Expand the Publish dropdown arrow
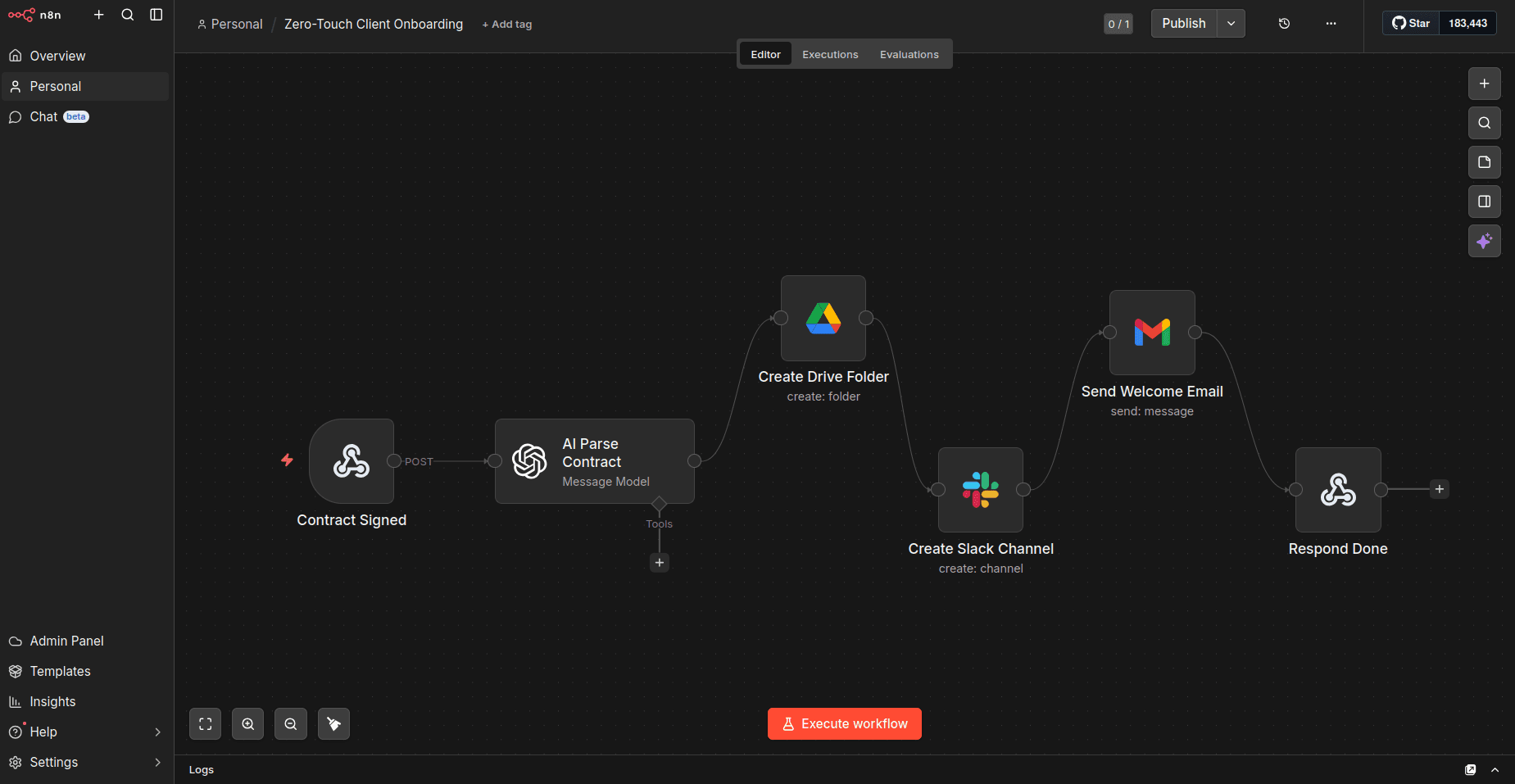Viewport: 1515px width, 784px height. (x=1231, y=23)
